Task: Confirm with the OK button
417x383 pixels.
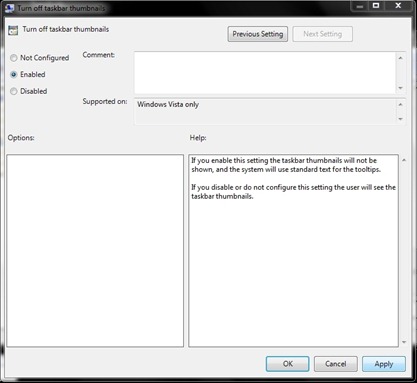Action: coord(288,364)
